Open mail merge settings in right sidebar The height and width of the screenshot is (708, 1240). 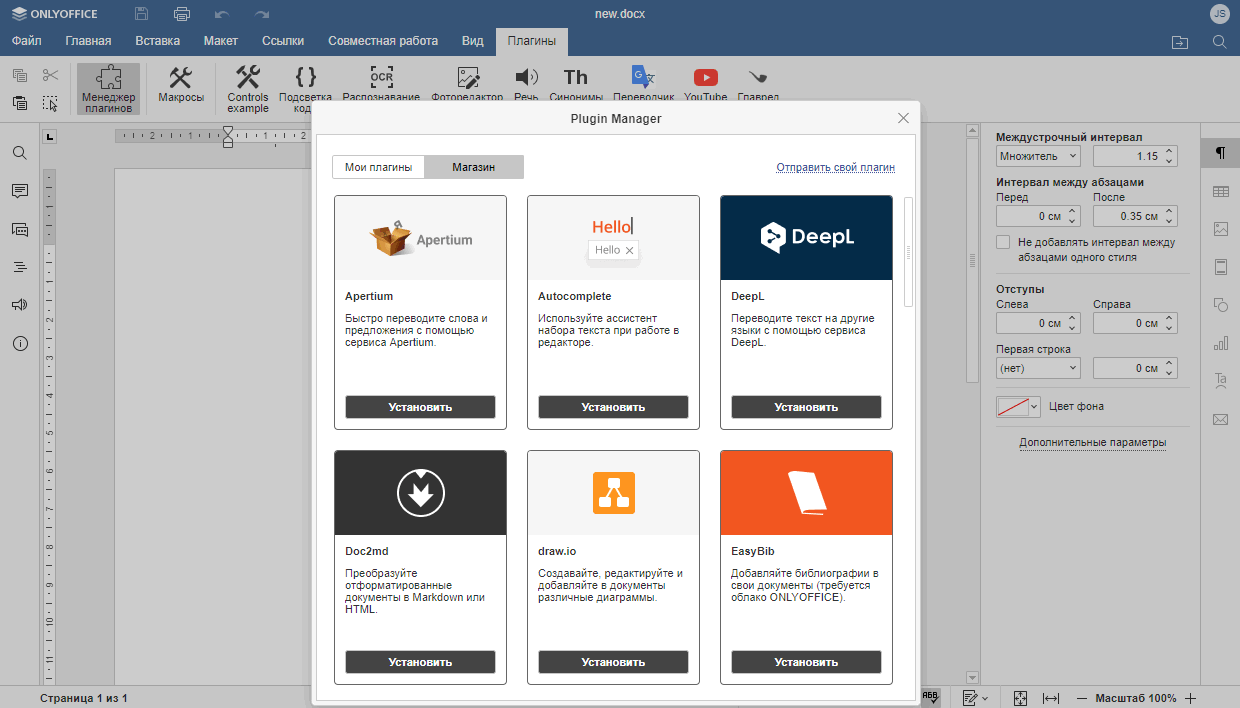click(1220, 419)
